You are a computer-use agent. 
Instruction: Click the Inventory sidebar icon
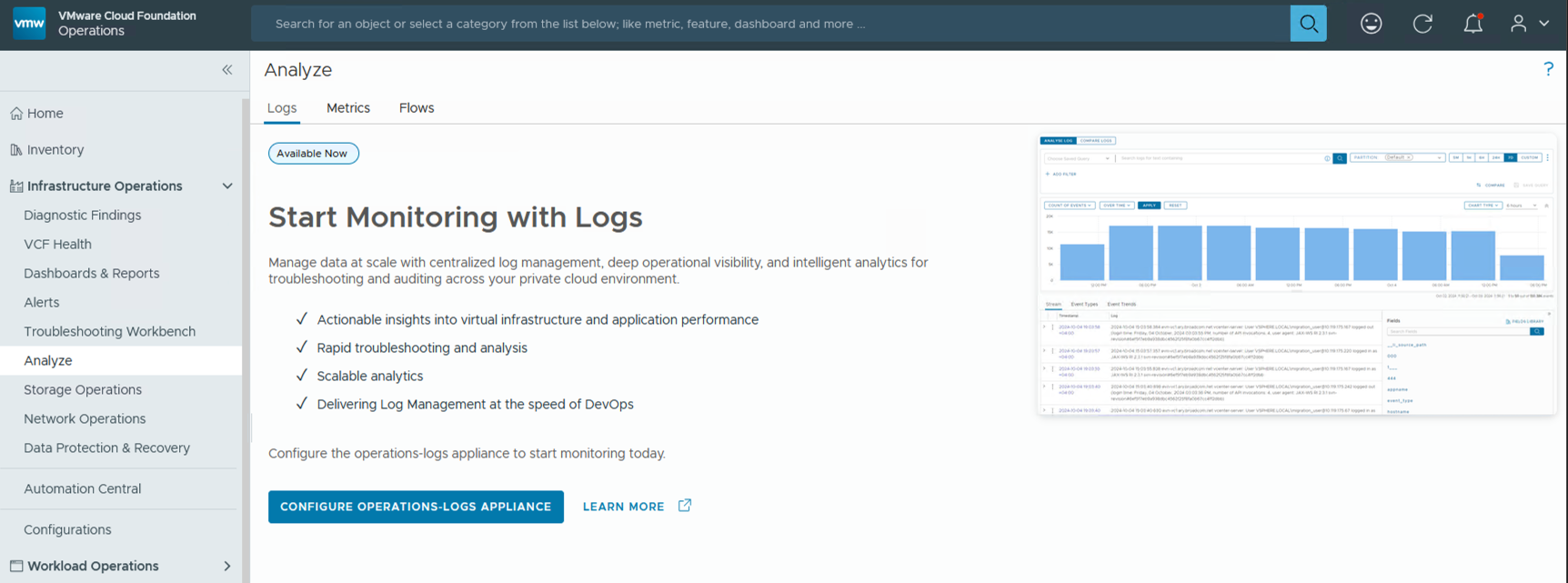point(16,150)
